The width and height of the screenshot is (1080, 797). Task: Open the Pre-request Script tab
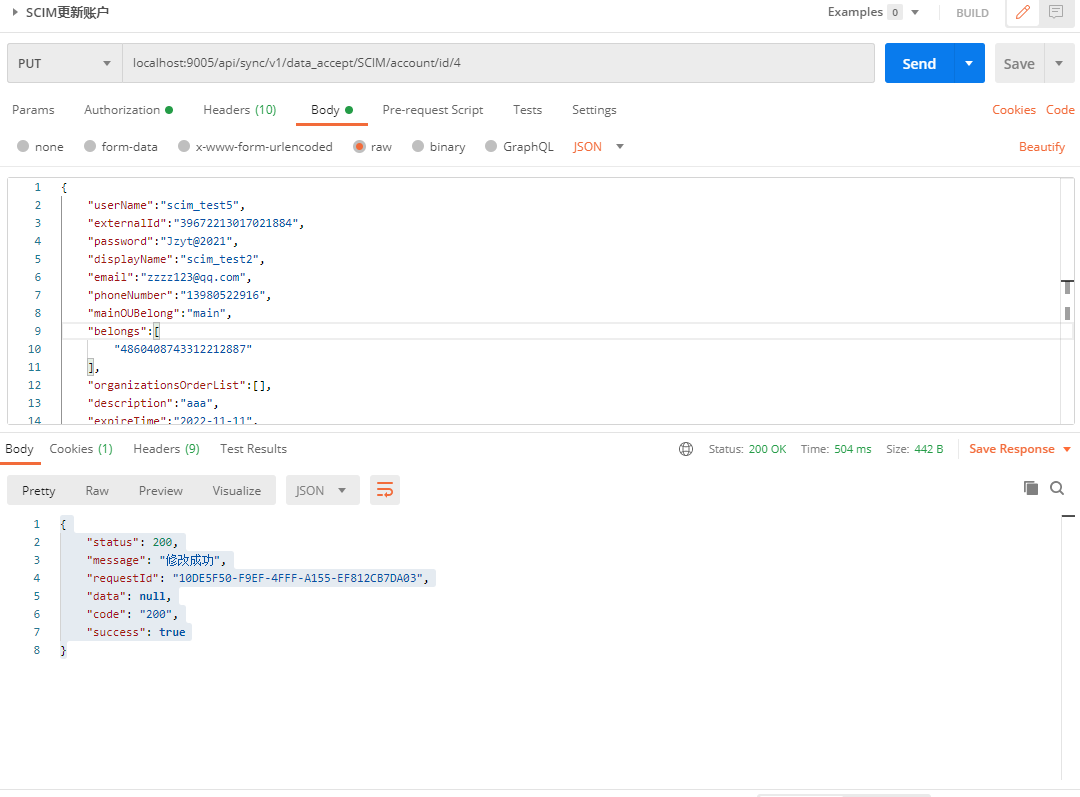click(432, 110)
